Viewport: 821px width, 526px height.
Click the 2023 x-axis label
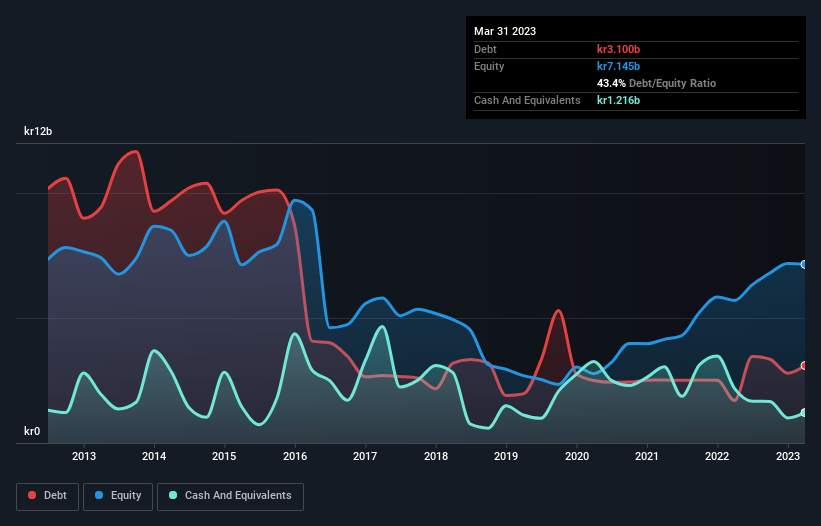[x=787, y=456]
